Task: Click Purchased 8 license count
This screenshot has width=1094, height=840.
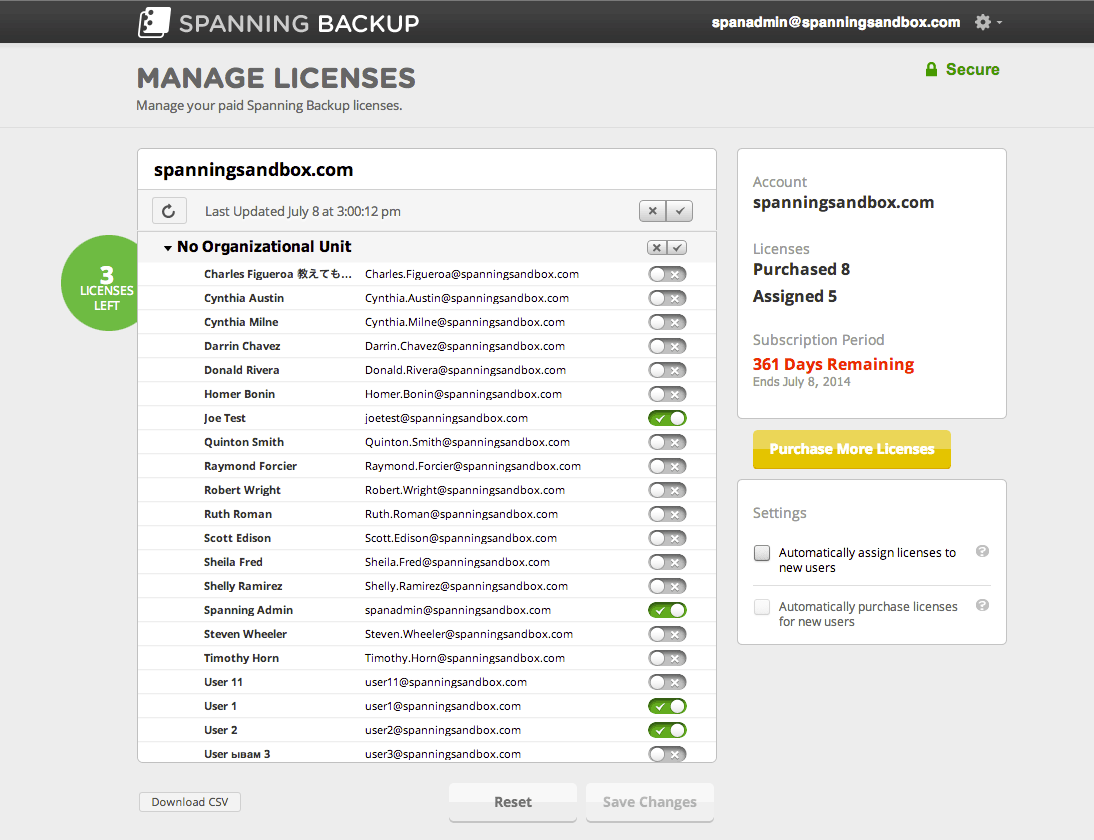Action: click(801, 269)
